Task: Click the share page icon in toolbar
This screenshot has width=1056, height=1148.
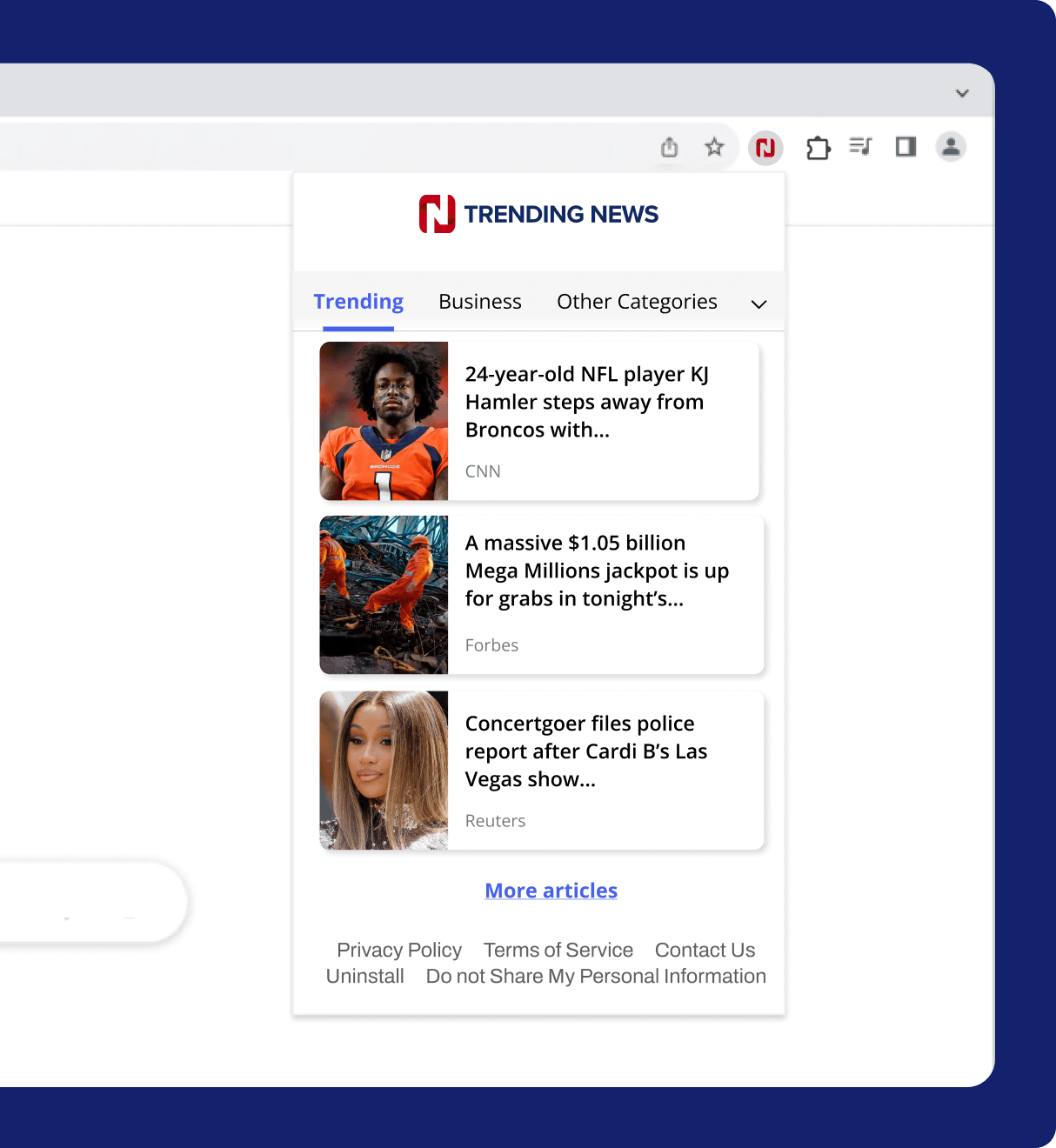Action: 669,148
